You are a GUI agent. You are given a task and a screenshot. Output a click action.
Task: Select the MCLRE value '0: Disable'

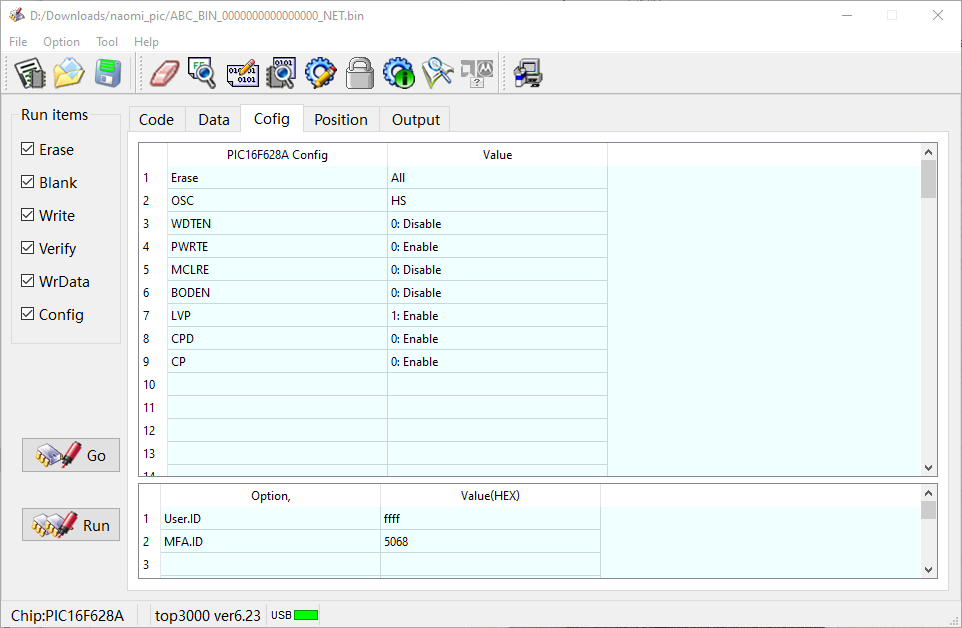(497, 270)
